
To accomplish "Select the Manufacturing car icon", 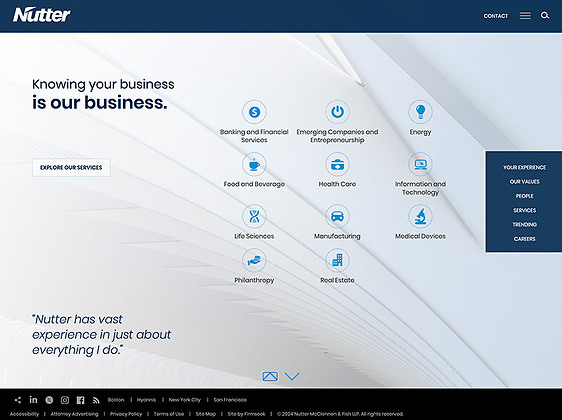I will pyautogui.click(x=337, y=216).
